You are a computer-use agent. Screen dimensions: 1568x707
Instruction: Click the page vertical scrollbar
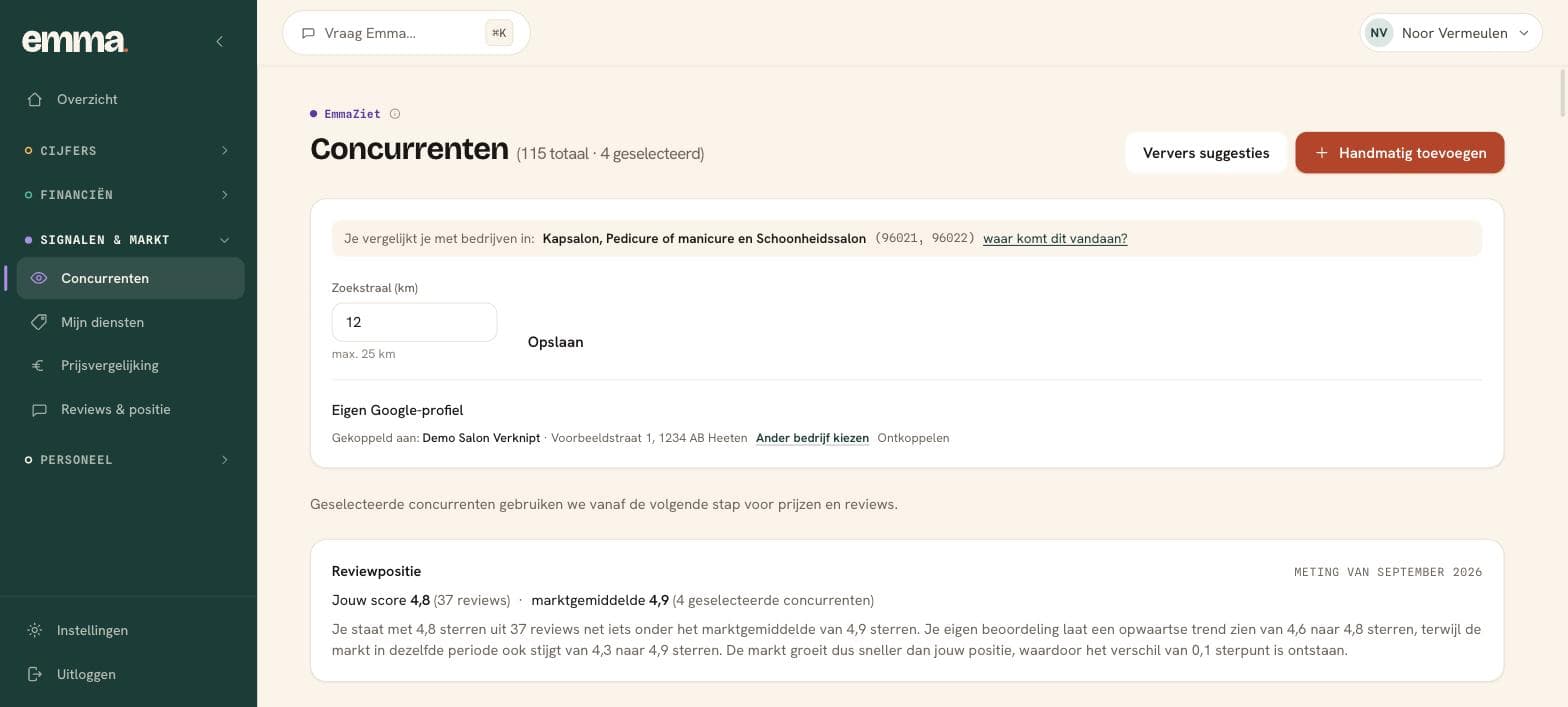click(x=1564, y=92)
